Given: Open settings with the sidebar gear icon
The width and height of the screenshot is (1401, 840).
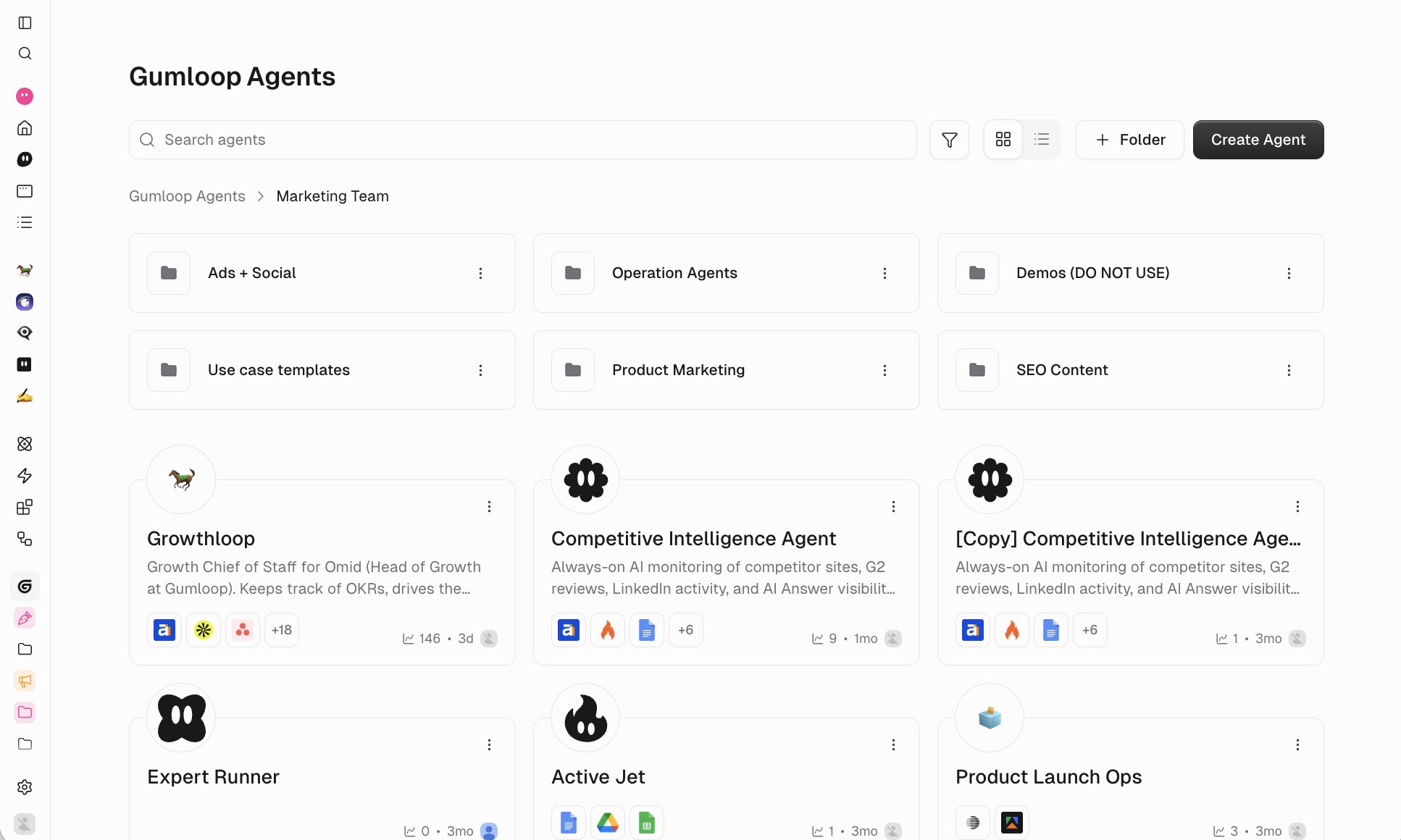Looking at the screenshot, I should click(x=25, y=787).
